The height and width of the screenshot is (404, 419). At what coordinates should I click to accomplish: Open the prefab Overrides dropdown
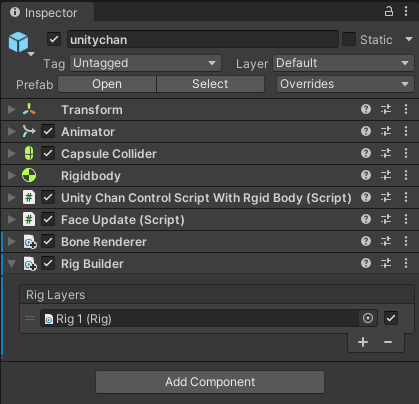345,84
